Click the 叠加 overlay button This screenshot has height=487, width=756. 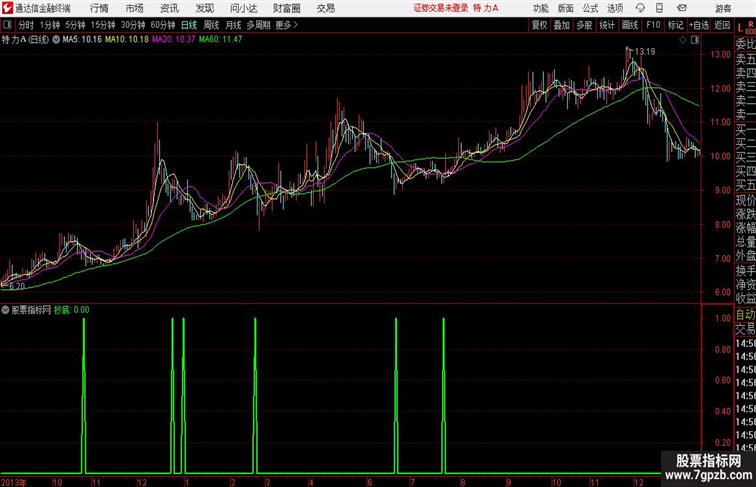562,25
